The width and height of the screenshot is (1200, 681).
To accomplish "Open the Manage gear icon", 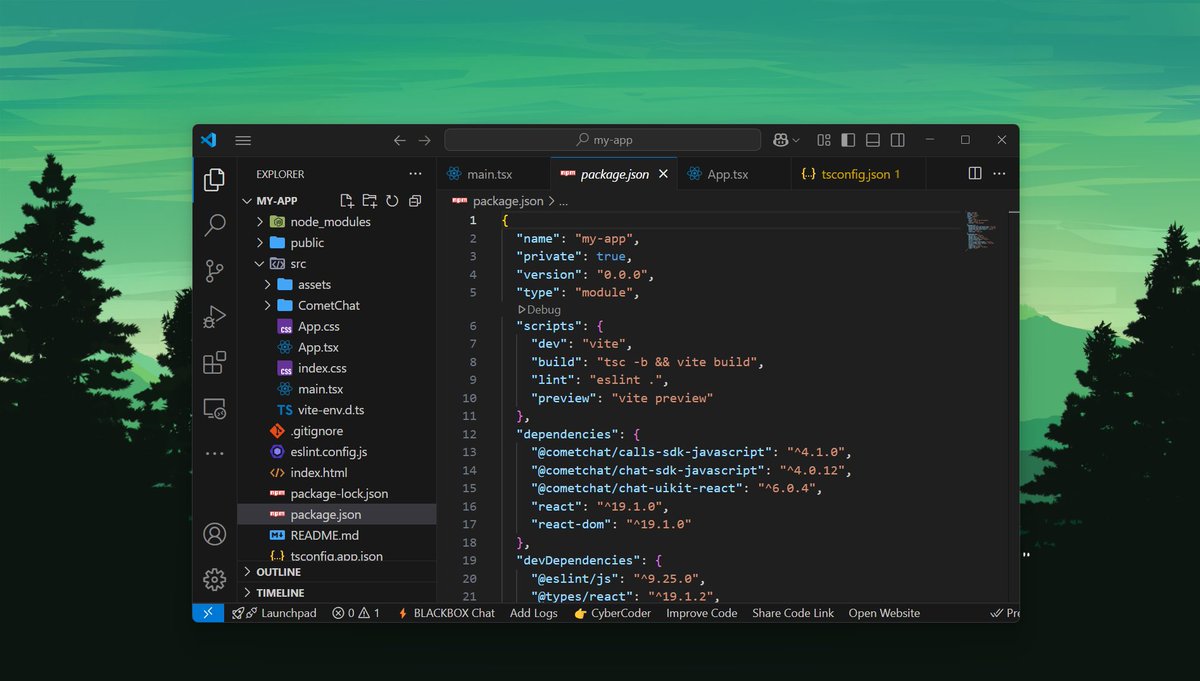I will pyautogui.click(x=214, y=579).
